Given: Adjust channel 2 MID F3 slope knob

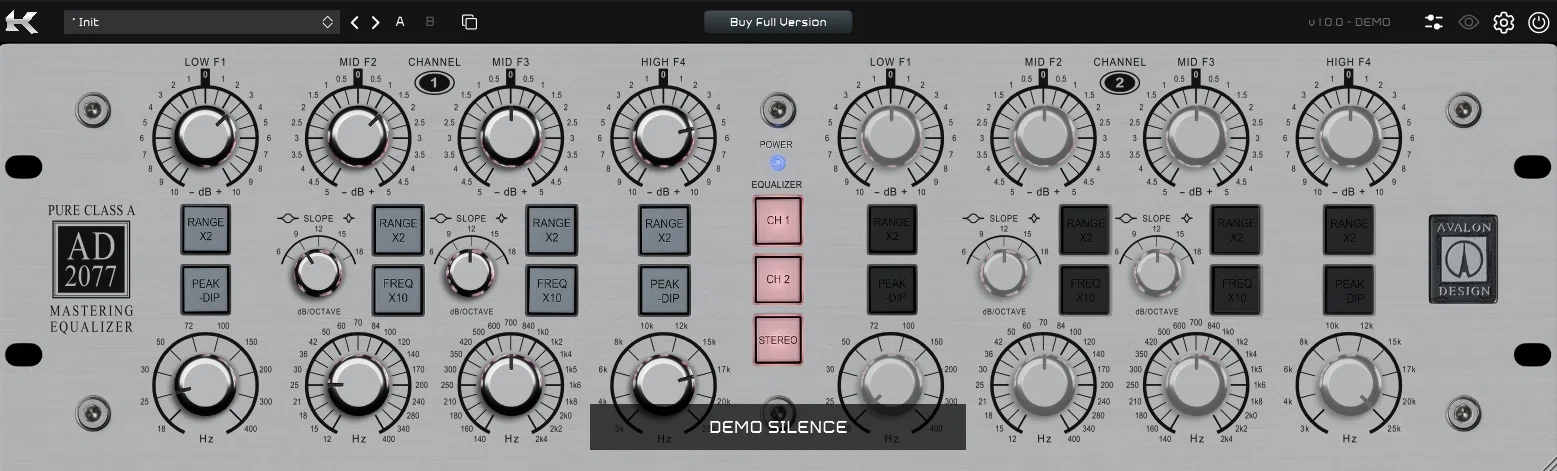Looking at the screenshot, I should click(x=1155, y=271).
